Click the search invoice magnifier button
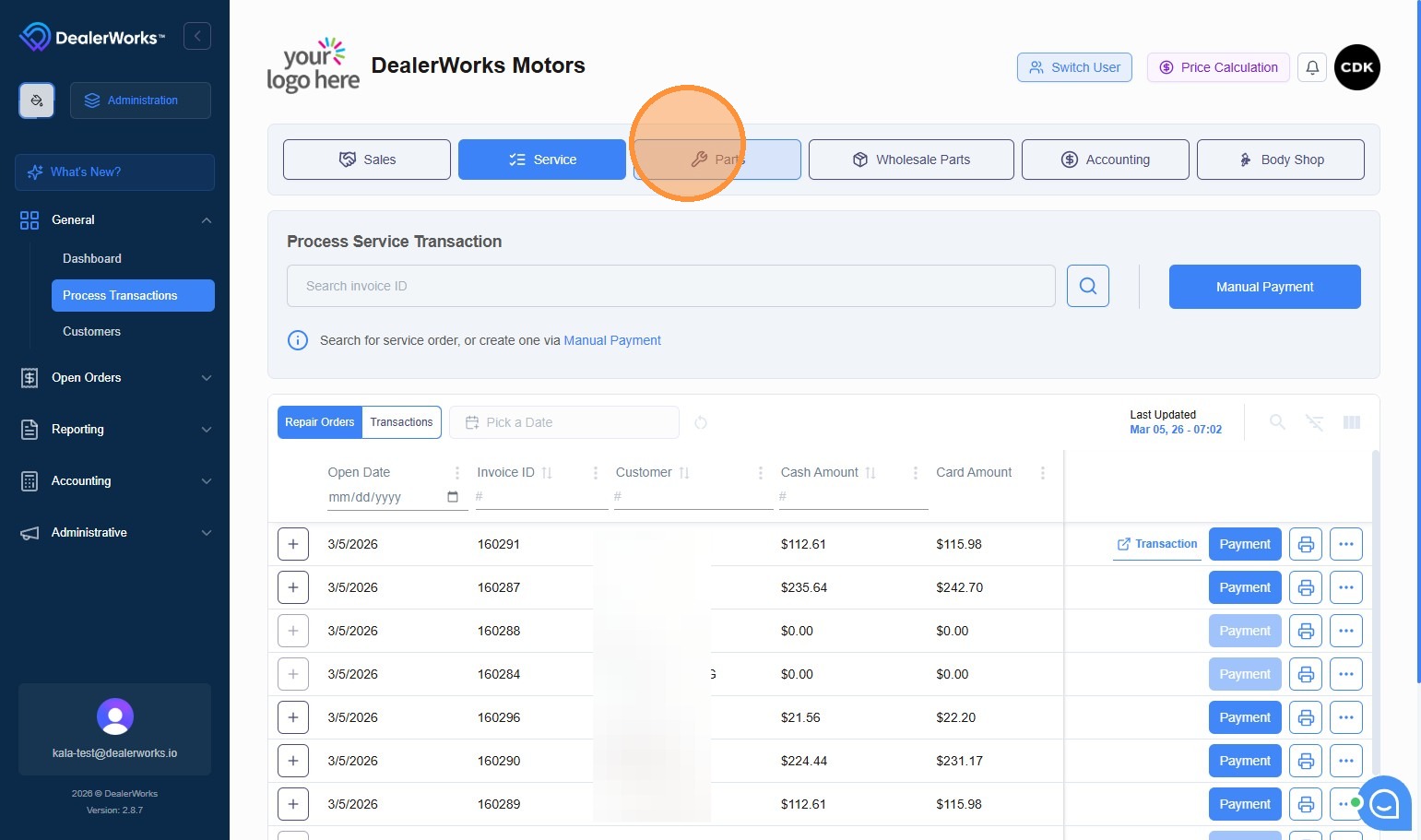 point(1088,286)
